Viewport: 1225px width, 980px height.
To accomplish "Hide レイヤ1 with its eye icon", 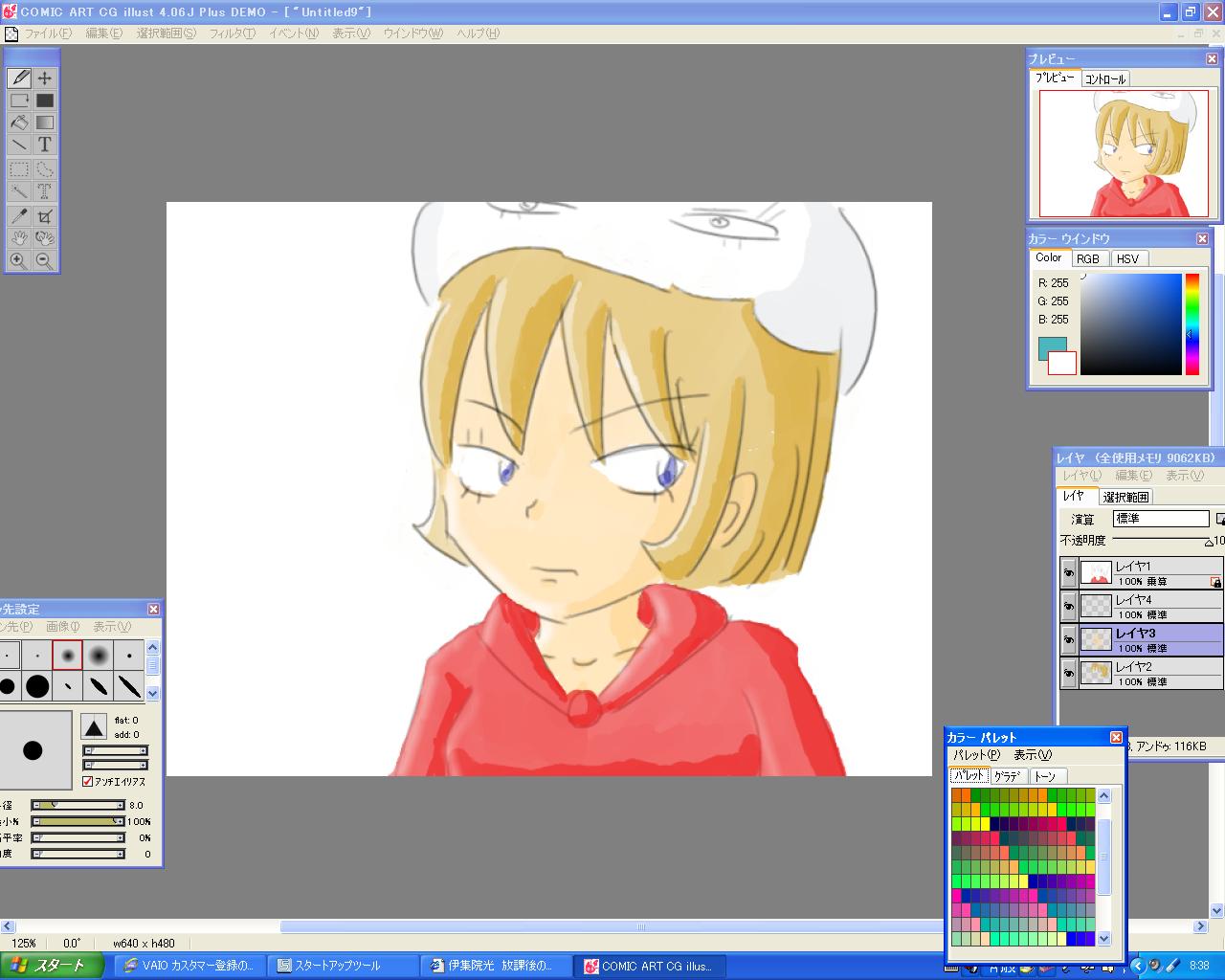I will click(1069, 573).
